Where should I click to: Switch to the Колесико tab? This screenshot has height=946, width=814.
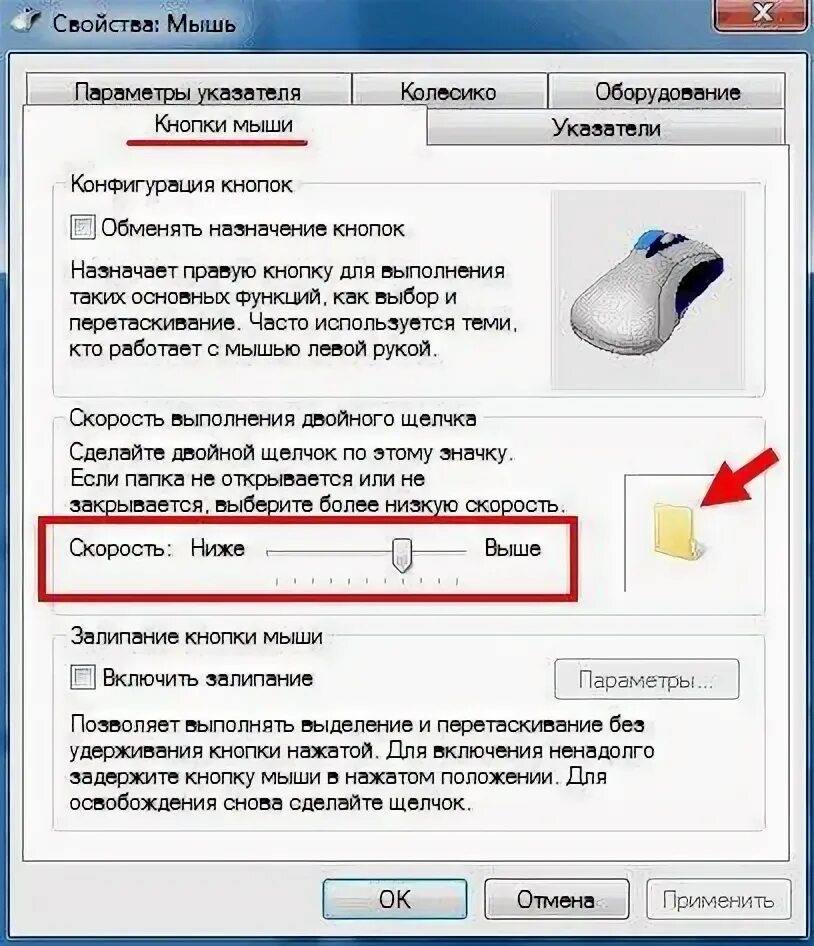(x=448, y=92)
